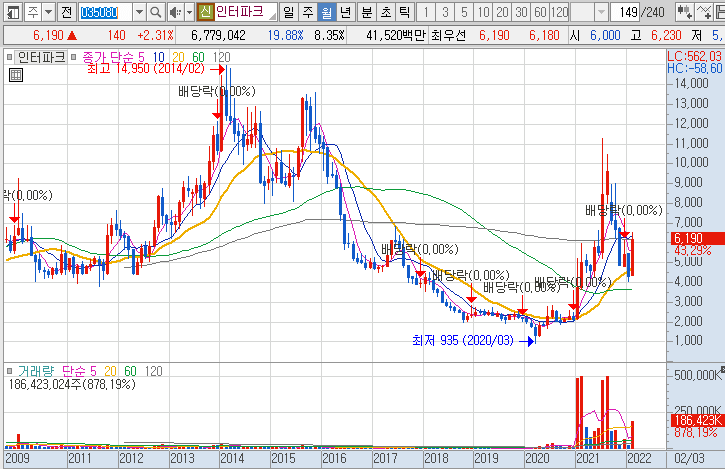725x469 pixels.
Task: Click the 거래량 volume legend label
Action: (36, 371)
